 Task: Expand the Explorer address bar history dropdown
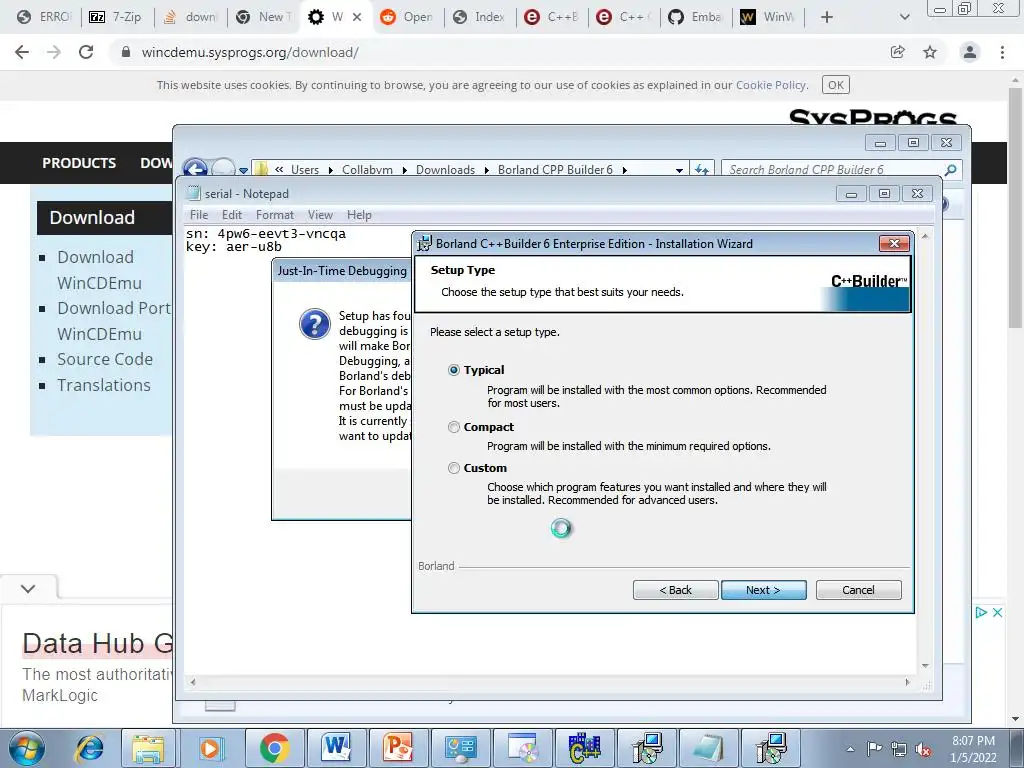(679, 170)
